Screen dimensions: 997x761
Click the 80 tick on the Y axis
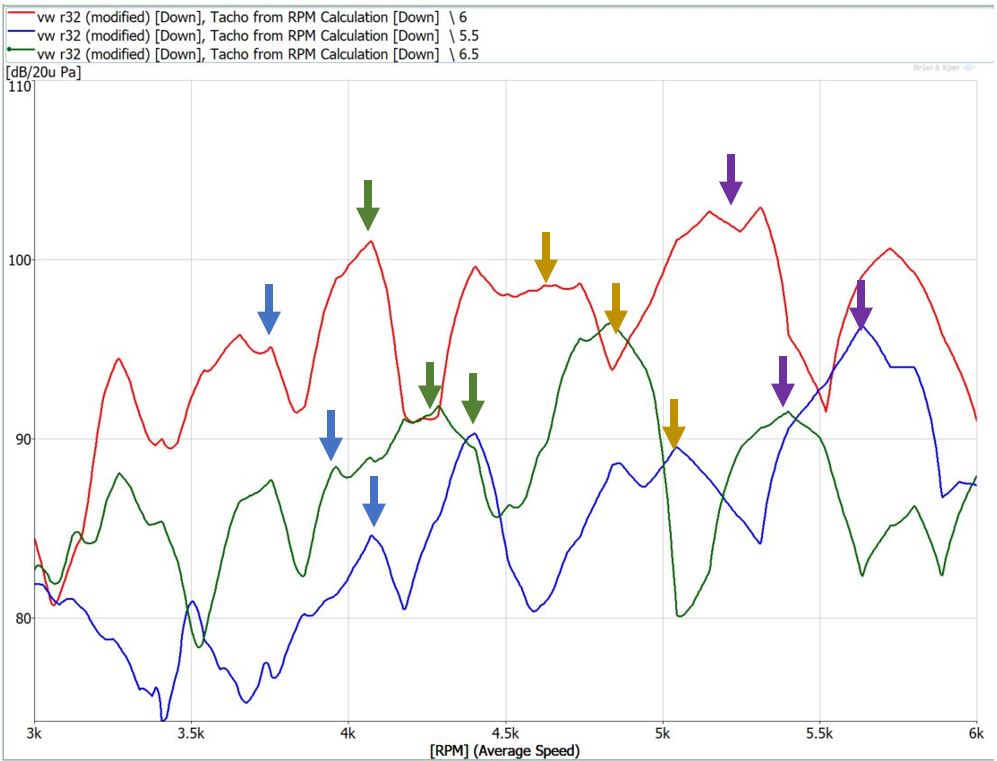click(x=23, y=618)
